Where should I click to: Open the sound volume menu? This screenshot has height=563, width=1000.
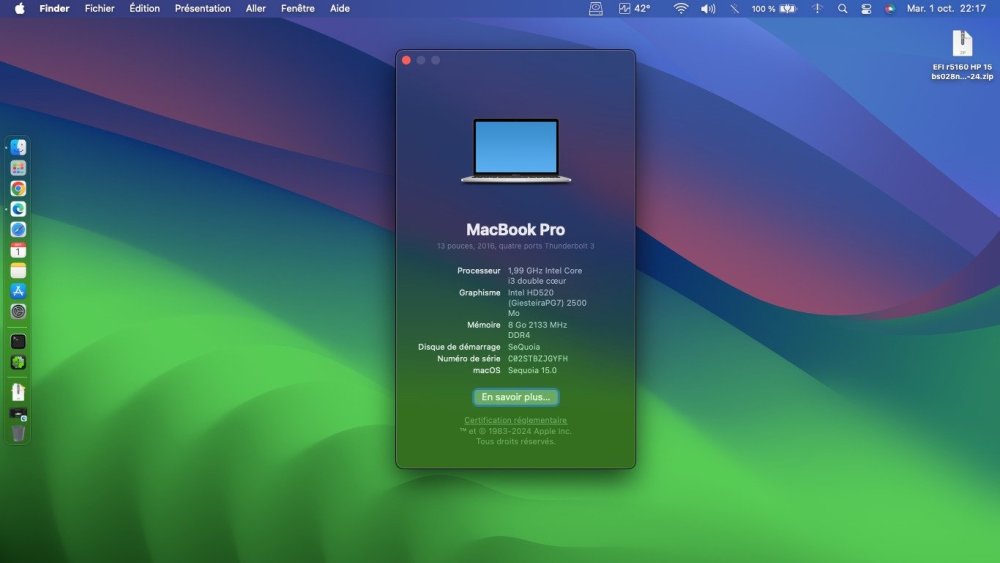click(x=708, y=8)
